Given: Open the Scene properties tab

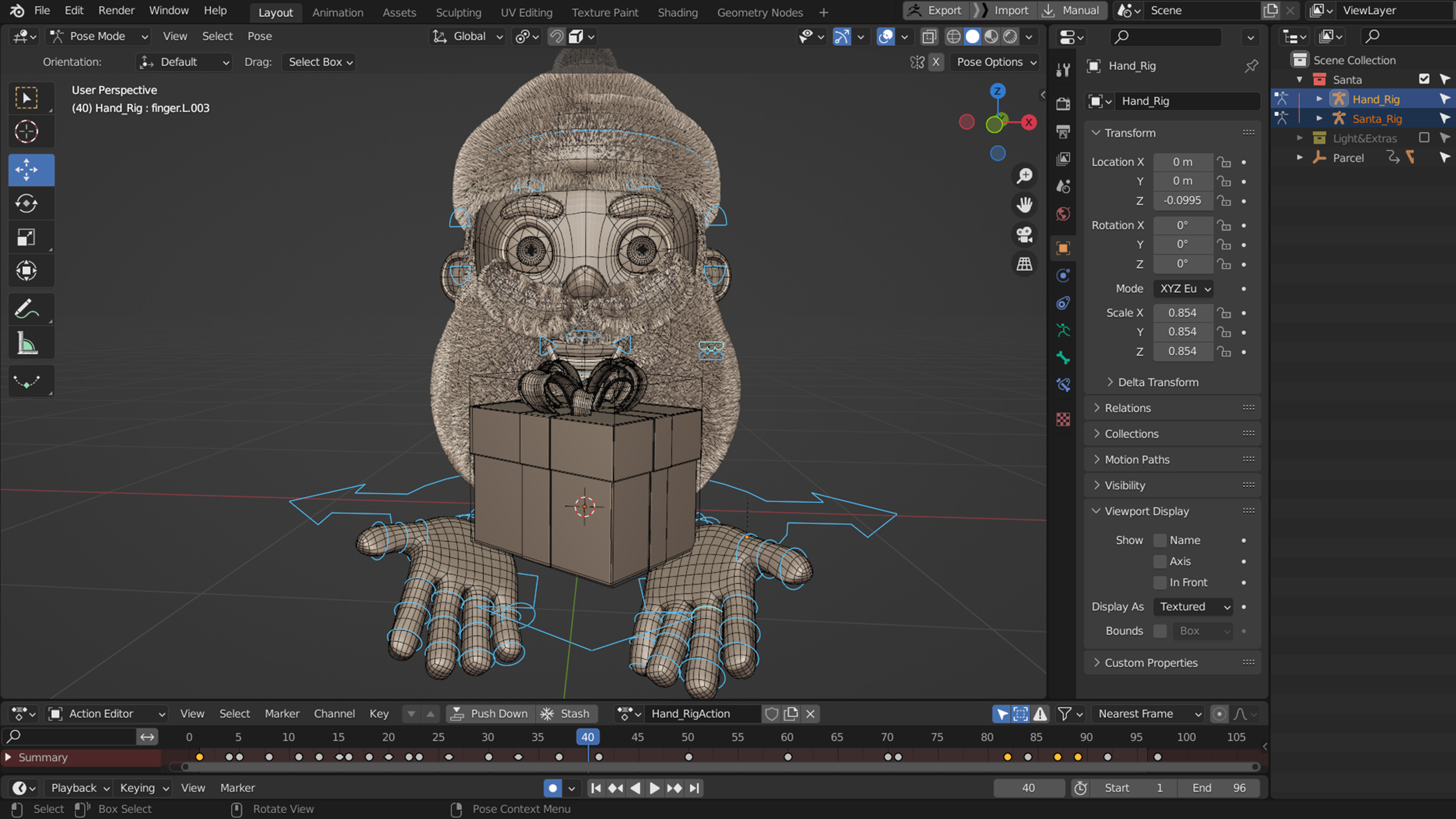Looking at the screenshot, I should [1063, 187].
